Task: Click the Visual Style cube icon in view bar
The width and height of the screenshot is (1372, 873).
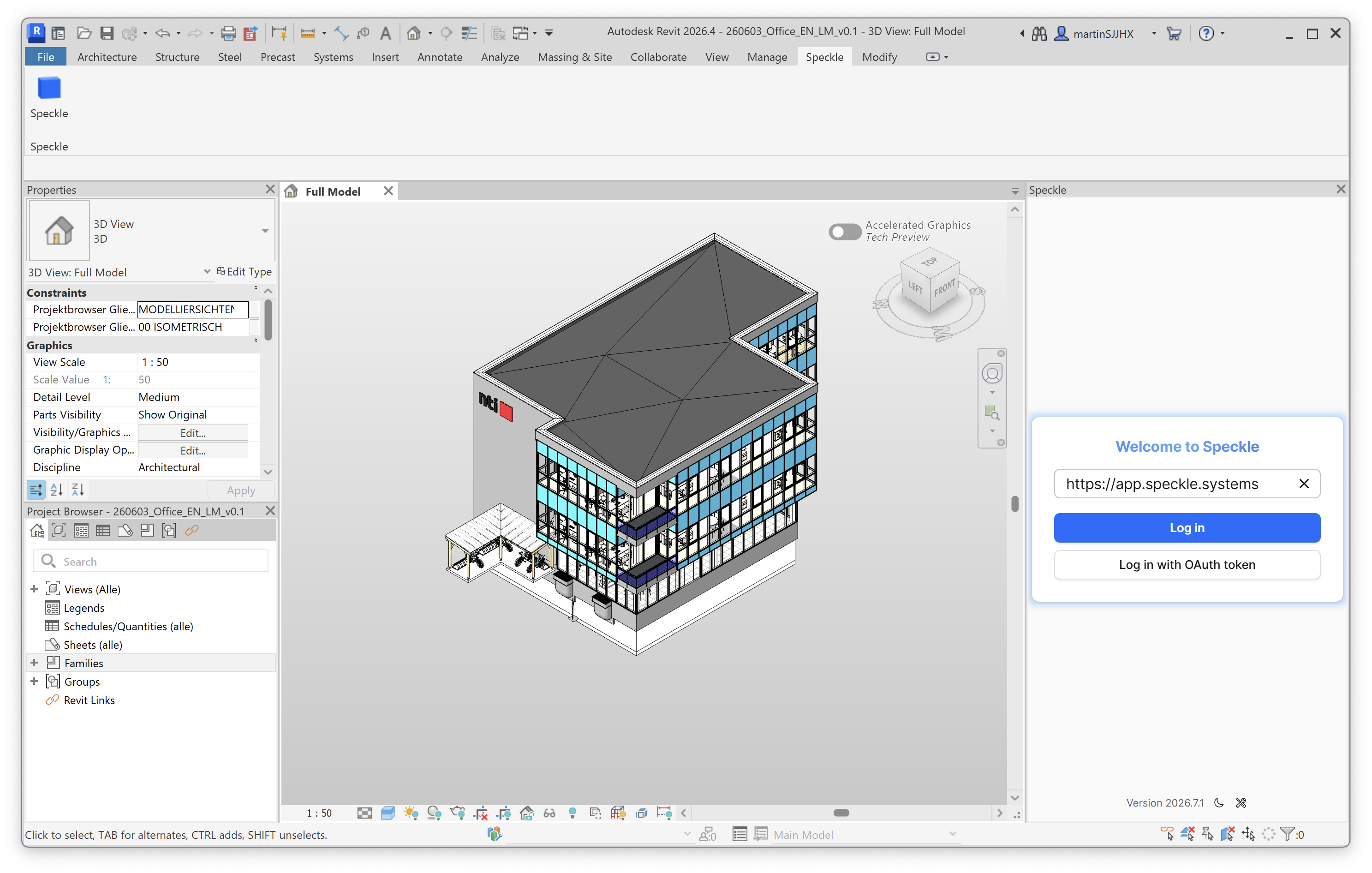Action: click(x=388, y=813)
